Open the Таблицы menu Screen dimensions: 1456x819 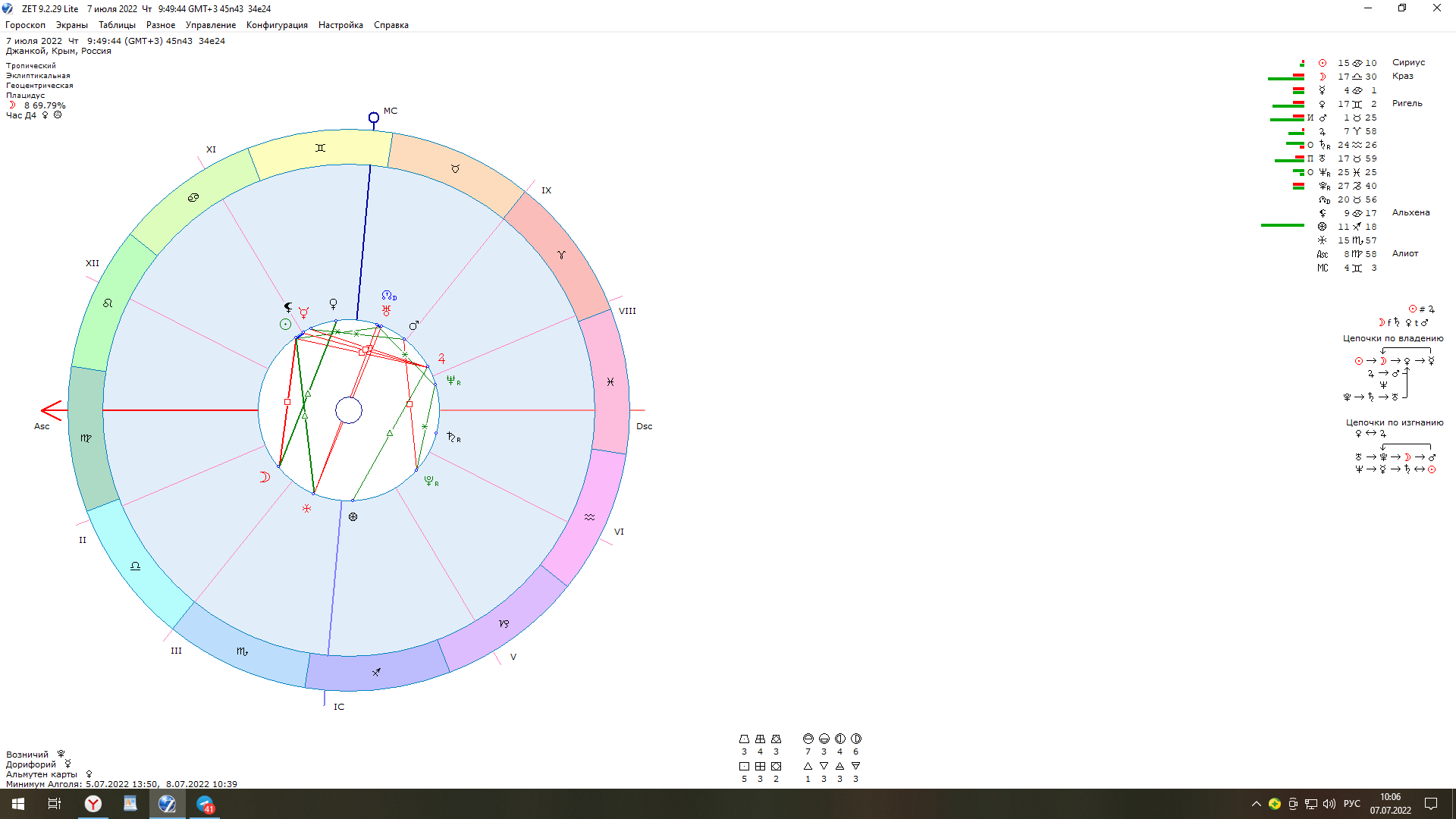[x=117, y=25]
